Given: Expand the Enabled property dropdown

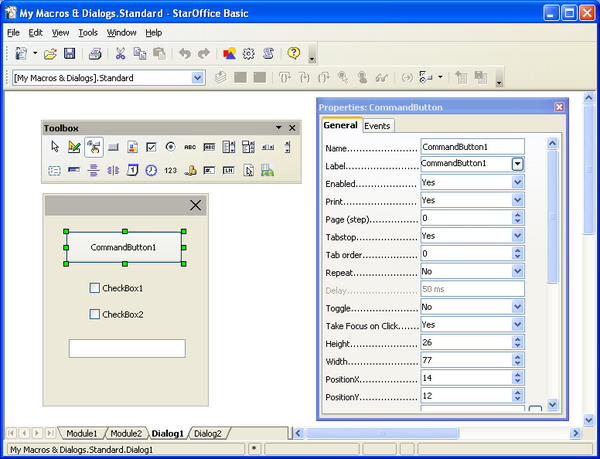Looking at the screenshot, I should tap(518, 183).
